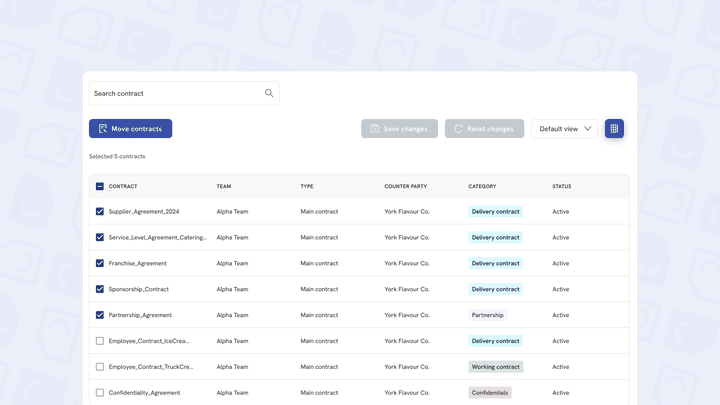This screenshot has height=405, width=720.
Task: Uncheck the Supplier_Agreement_2024 checkbox
Action: tap(100, 212)
